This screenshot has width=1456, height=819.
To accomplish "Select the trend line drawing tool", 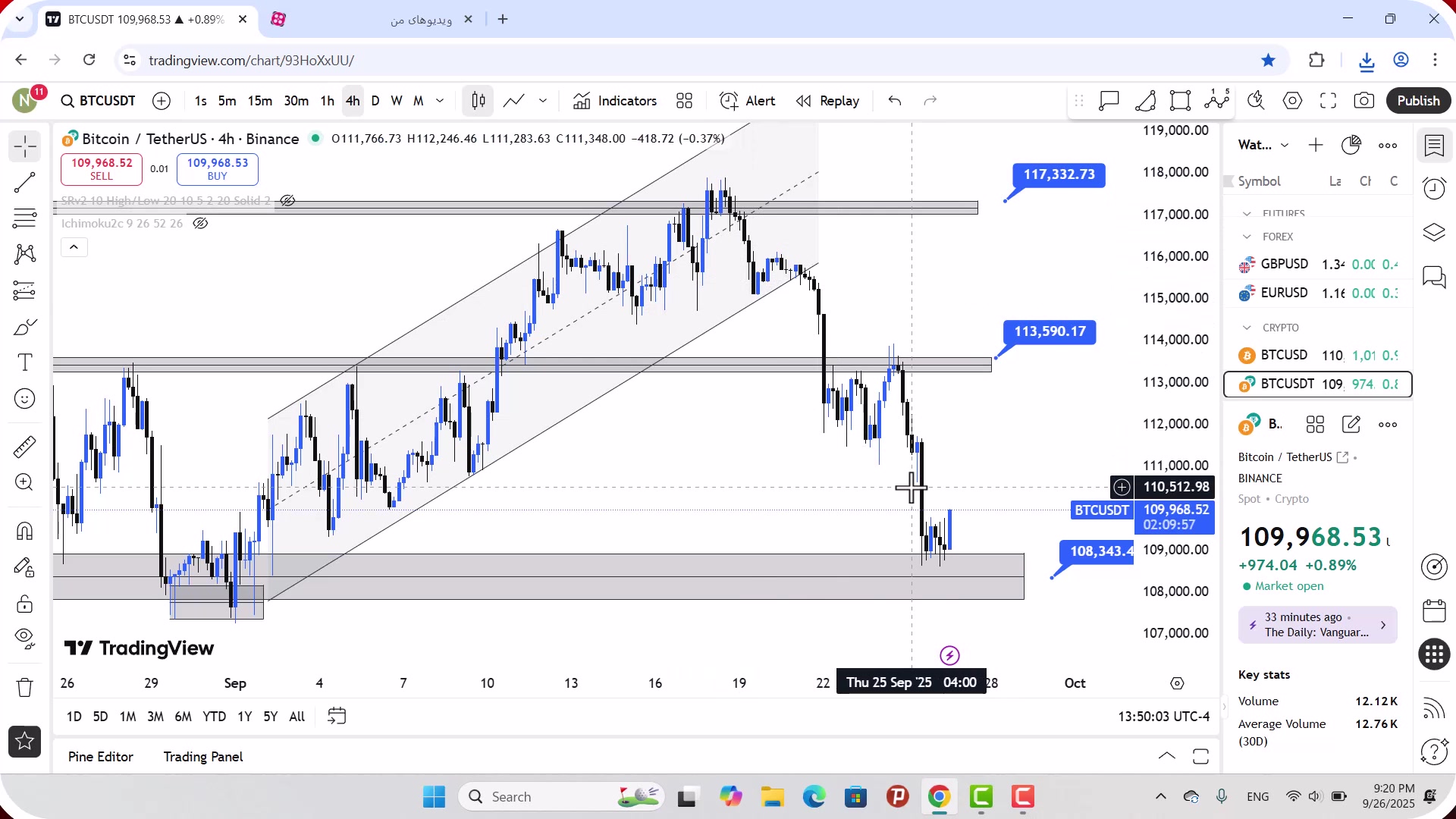I will point(25,182).
